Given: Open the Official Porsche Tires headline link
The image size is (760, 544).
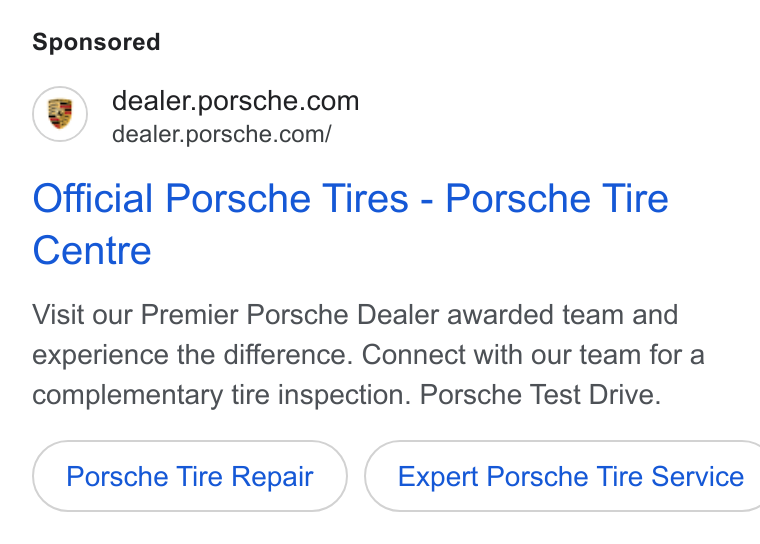Looking at the screenshot, I should point(350,224).
